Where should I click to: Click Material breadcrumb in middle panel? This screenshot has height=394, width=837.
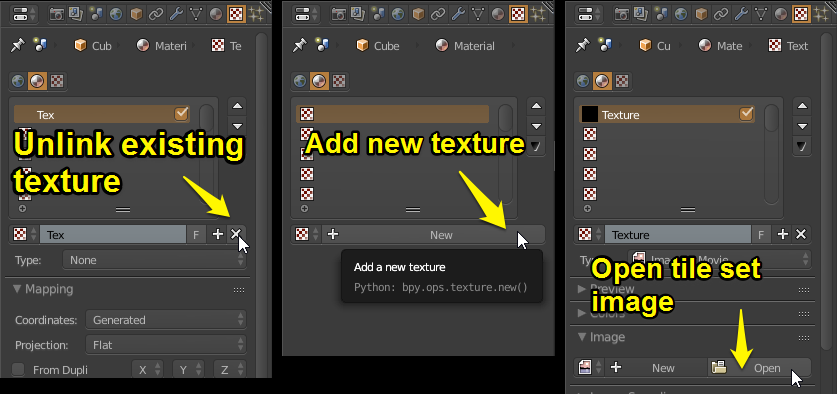point(465,46)
